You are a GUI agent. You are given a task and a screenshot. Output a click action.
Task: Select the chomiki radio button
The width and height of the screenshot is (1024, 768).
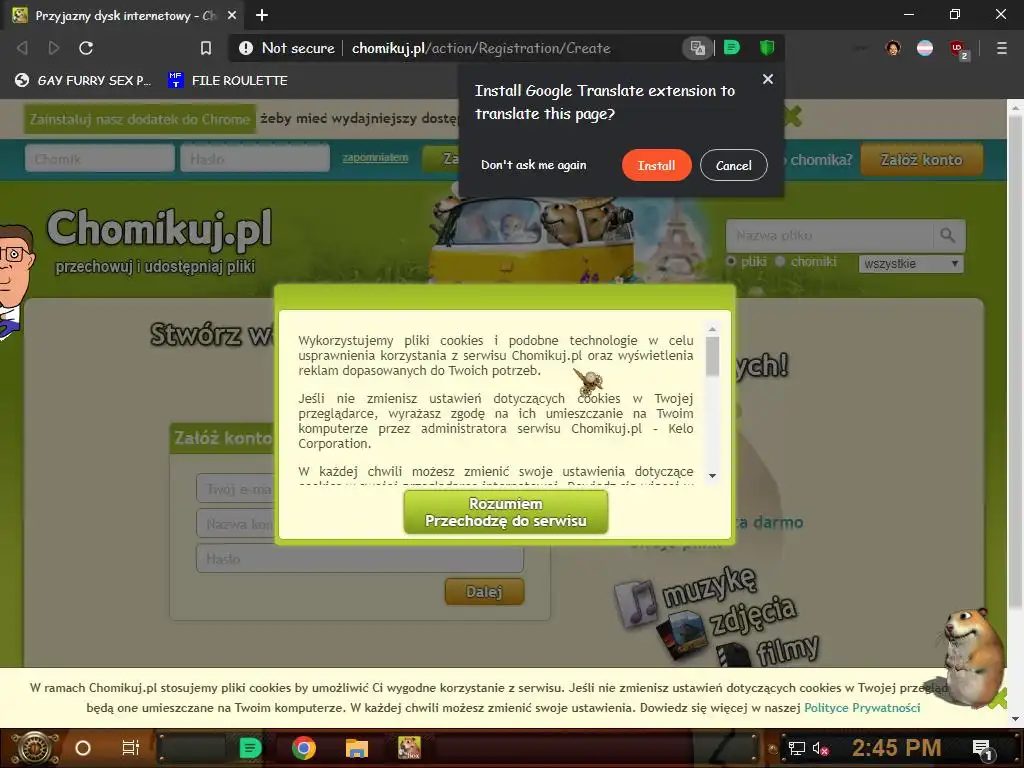click(x=780, y=261)
